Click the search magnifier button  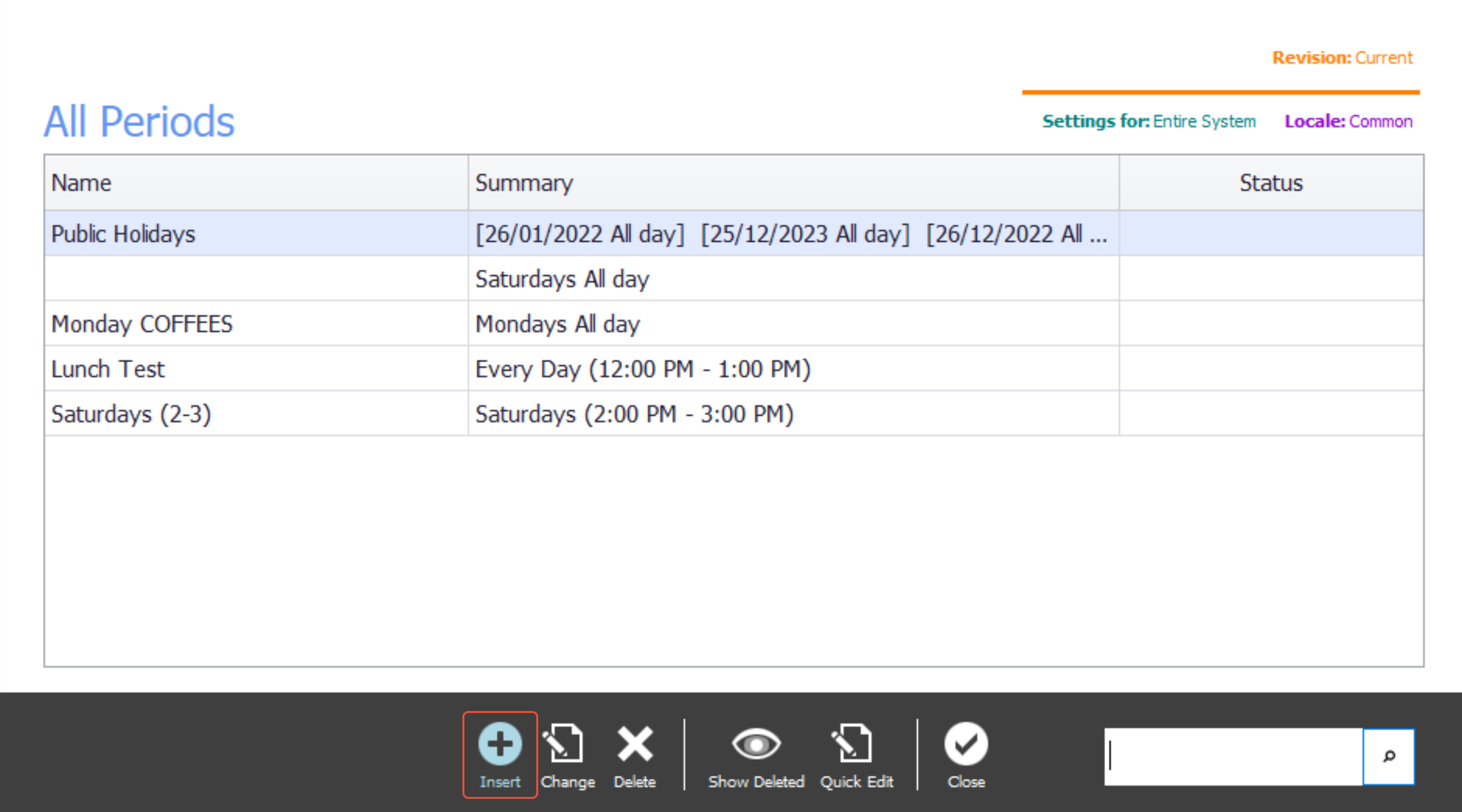point(1389,756)
